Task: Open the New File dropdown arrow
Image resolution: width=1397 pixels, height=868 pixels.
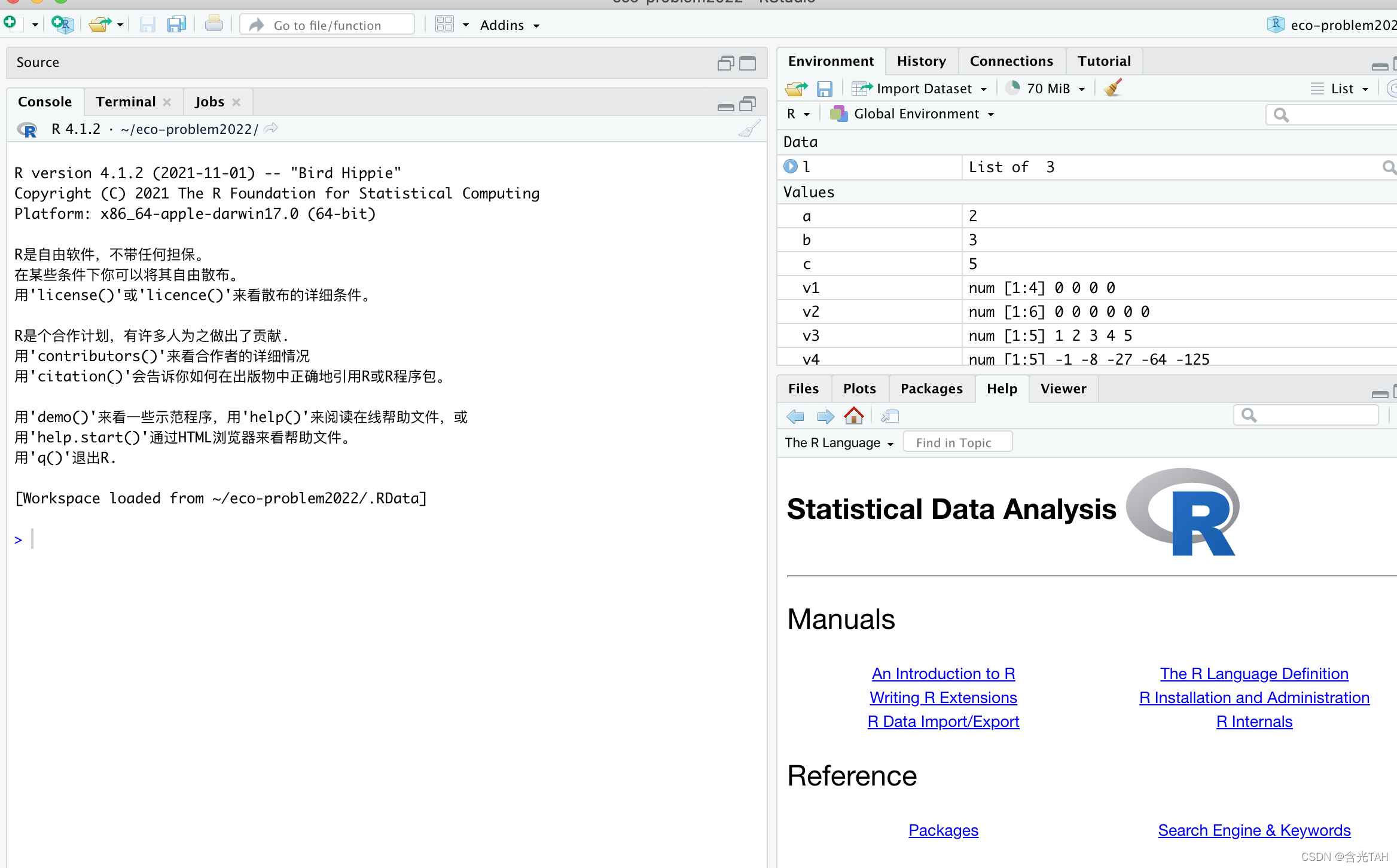Action: click(35, 25)
